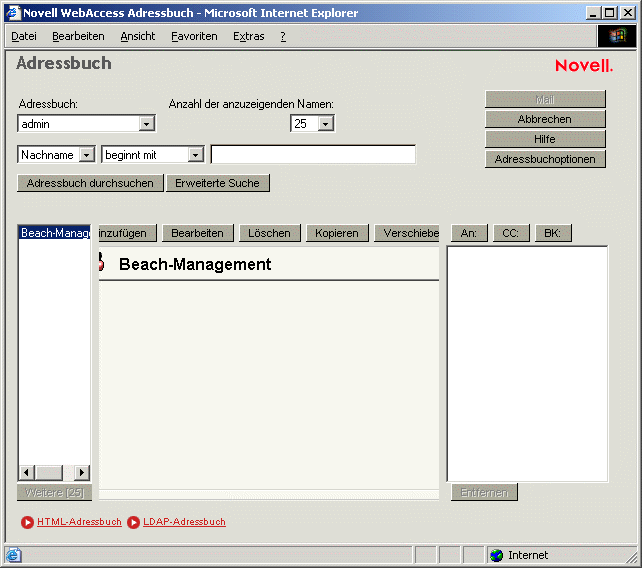The width and height of the screenshot is (642, 568).
Task: Open Adressbuchoptionen
Action: click(x=545, y=159)
